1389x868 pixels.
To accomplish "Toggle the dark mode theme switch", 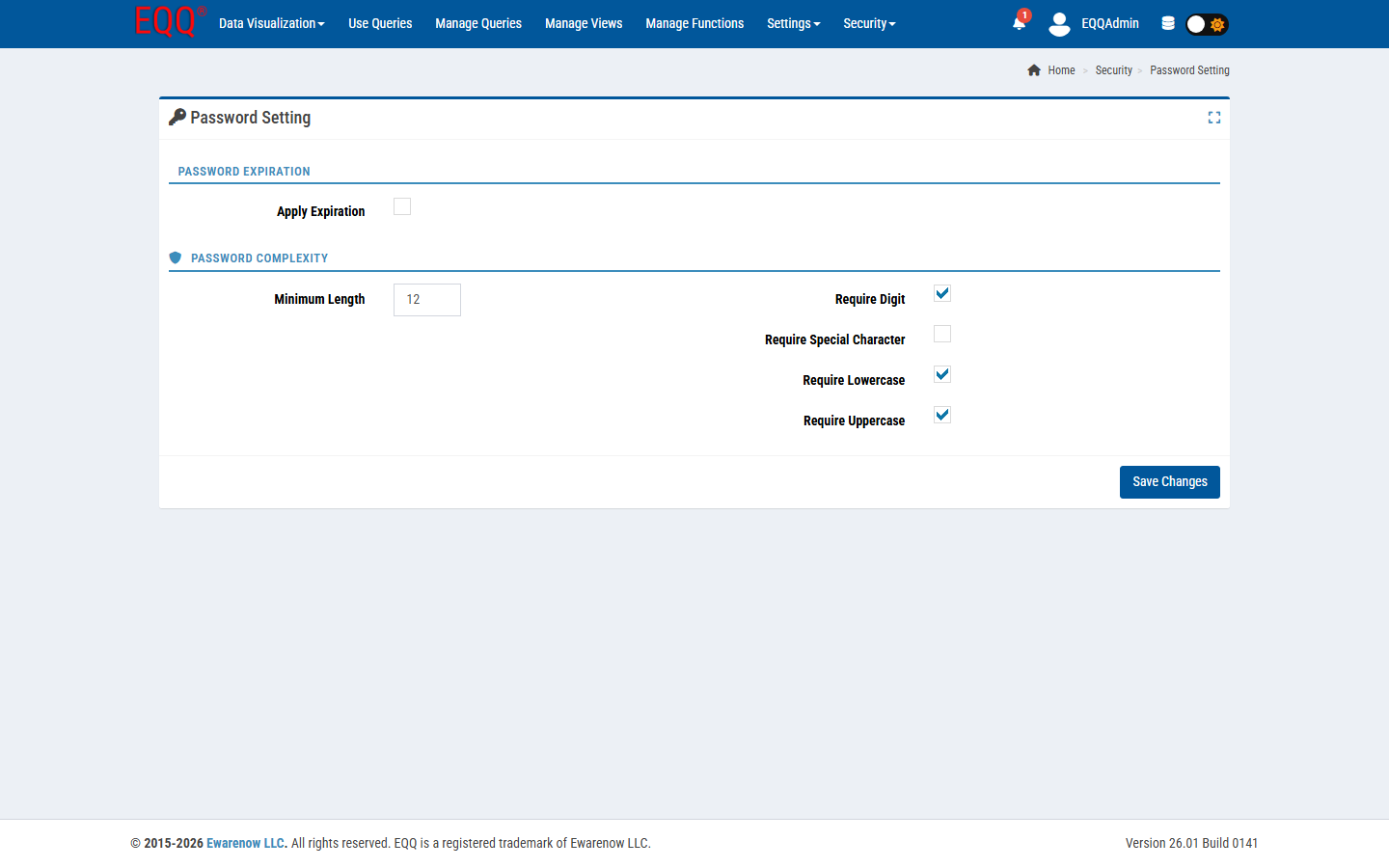I will pyautogui.click(x=1206, y=24).
